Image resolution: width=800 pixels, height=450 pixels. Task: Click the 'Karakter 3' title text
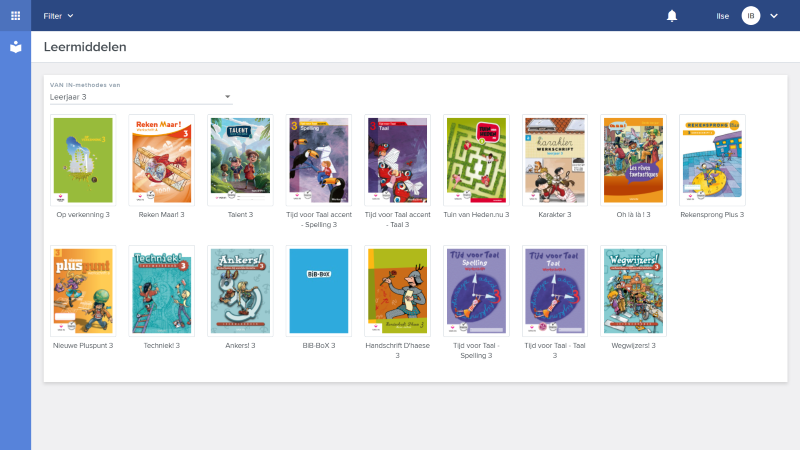[x=555, y=215]
